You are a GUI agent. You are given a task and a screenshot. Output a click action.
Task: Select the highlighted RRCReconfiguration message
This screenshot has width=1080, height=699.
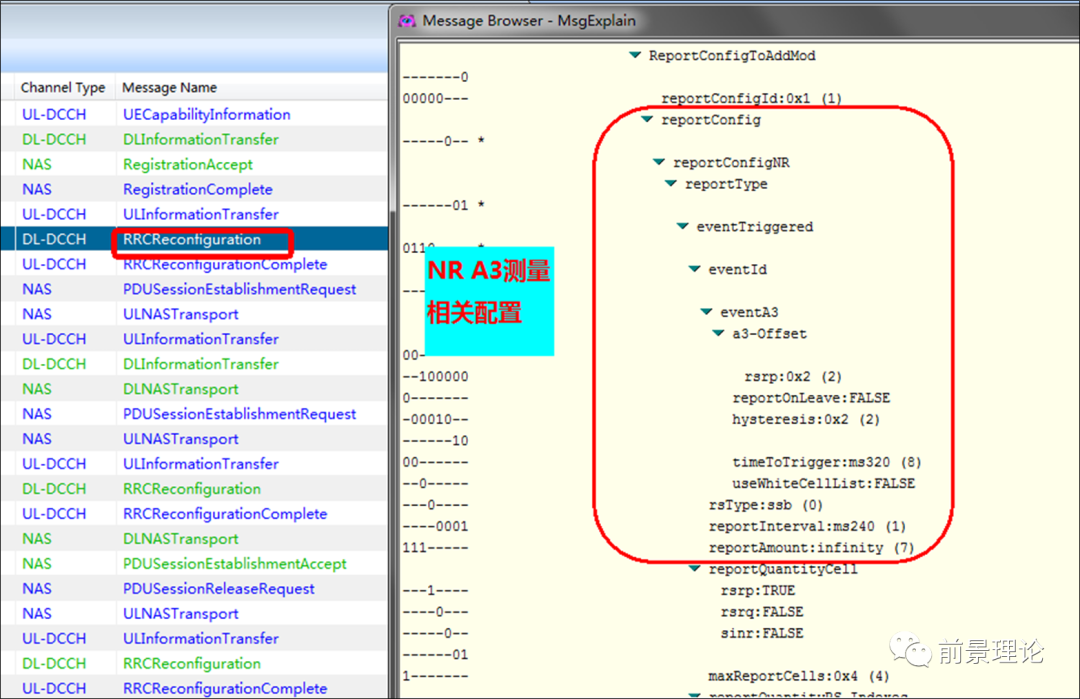tap(192, 240)
